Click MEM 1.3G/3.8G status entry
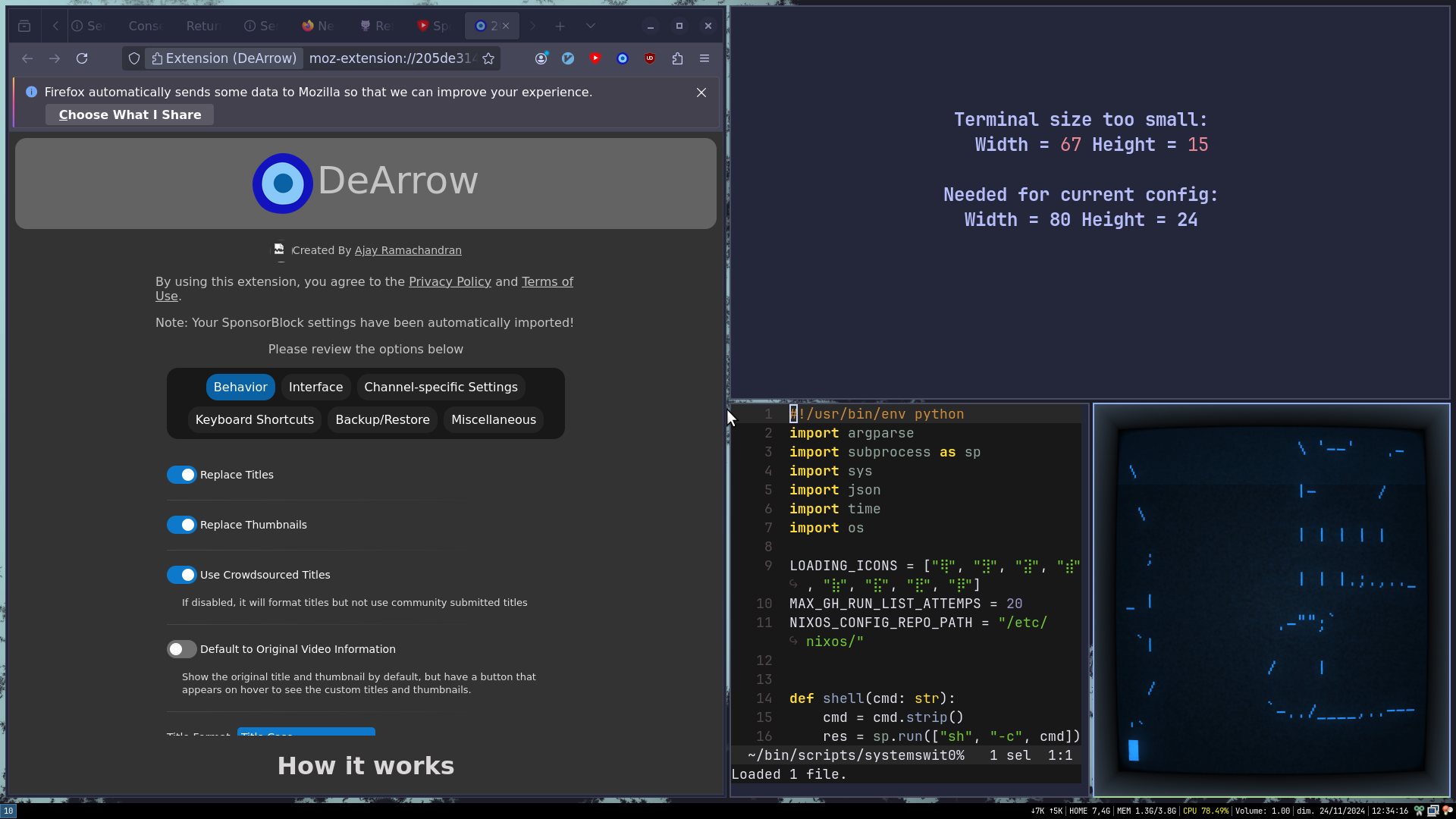The width and height of the screenshot is (1456, 819). pyautogui.click(x=1147, y=811)
